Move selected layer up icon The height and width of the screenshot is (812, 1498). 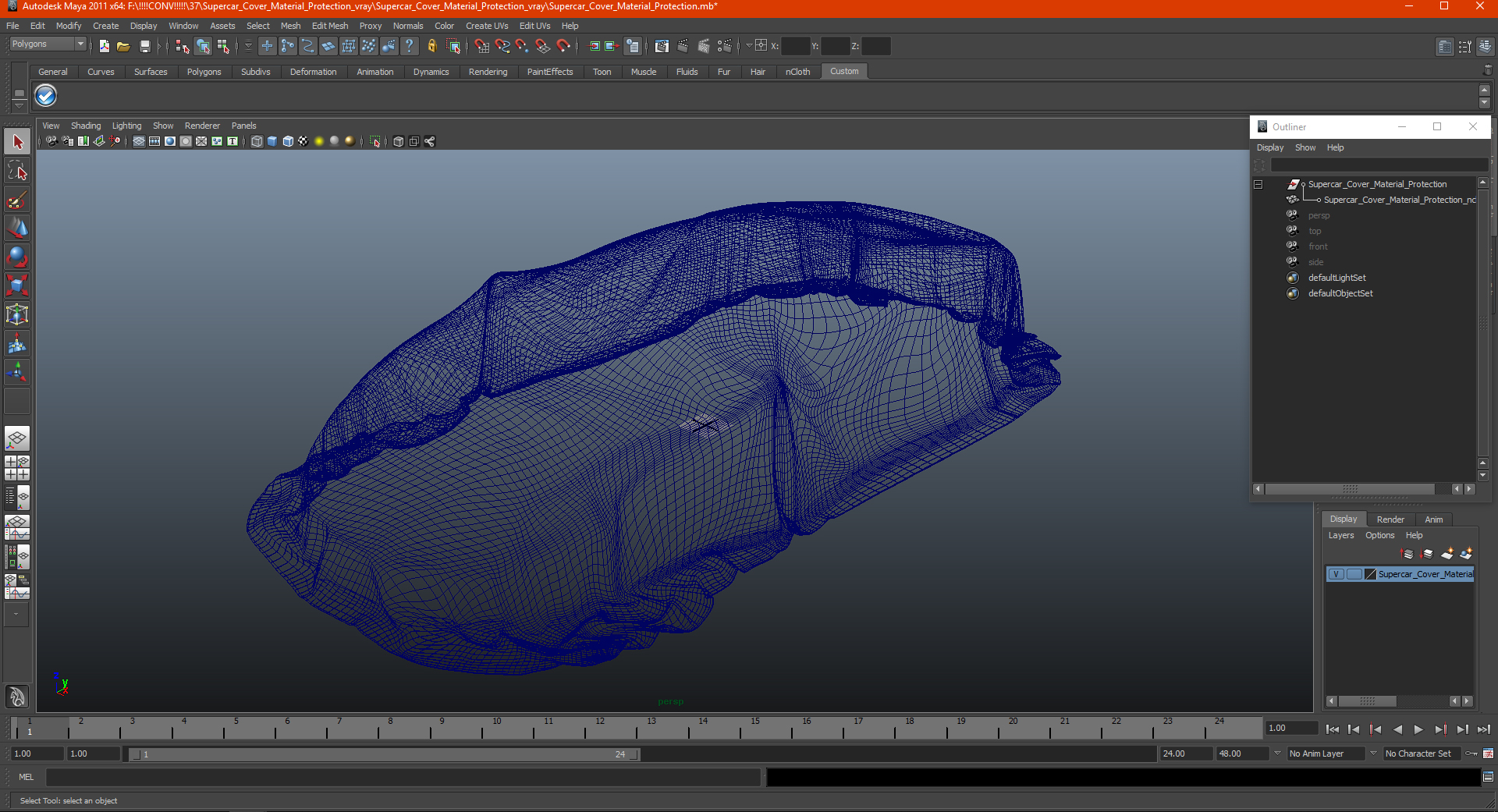click(x=1407, y=554)
